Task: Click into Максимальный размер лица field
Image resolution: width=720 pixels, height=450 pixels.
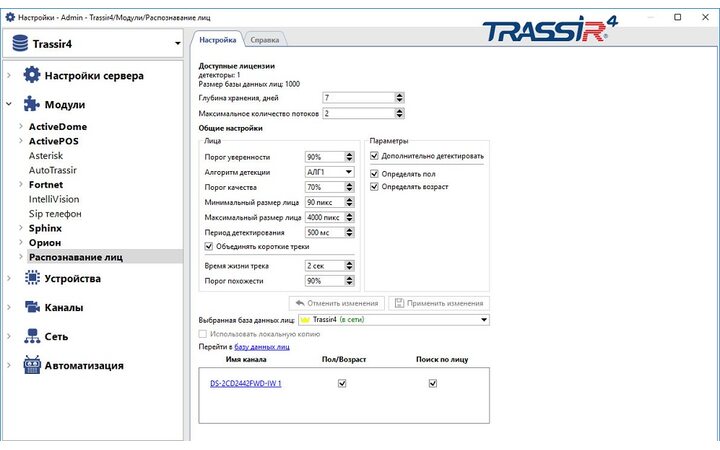Action: [325, 217]
